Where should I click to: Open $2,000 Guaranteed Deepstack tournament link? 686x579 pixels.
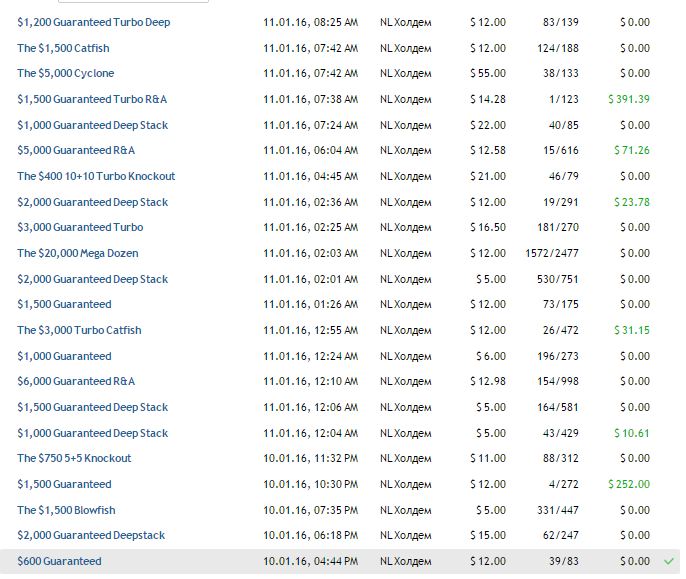(x=91, y=535)
